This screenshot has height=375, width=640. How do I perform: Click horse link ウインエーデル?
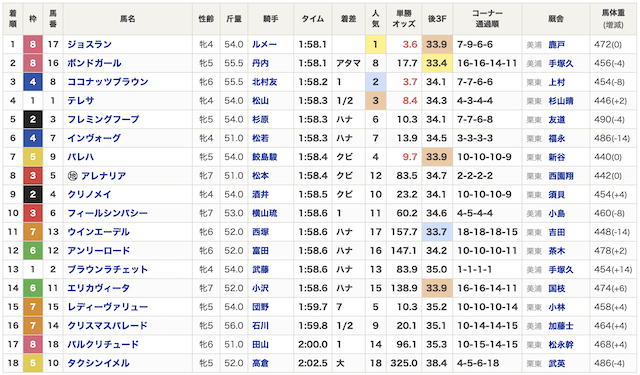pos(98,232)
